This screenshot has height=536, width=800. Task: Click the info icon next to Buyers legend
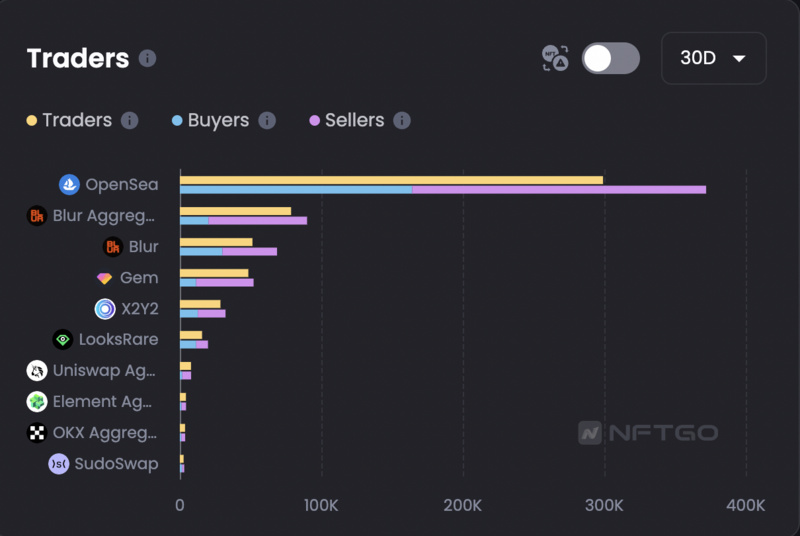(267, 120)
